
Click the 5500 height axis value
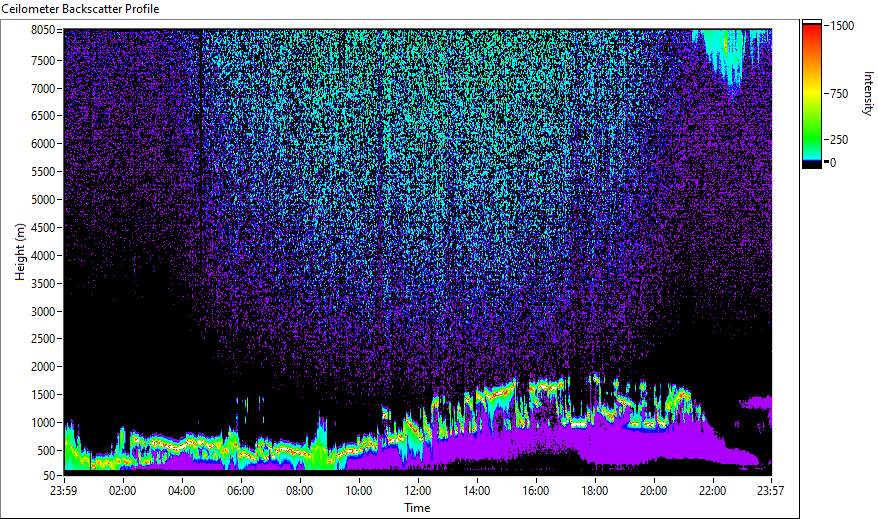pos(43,172)
